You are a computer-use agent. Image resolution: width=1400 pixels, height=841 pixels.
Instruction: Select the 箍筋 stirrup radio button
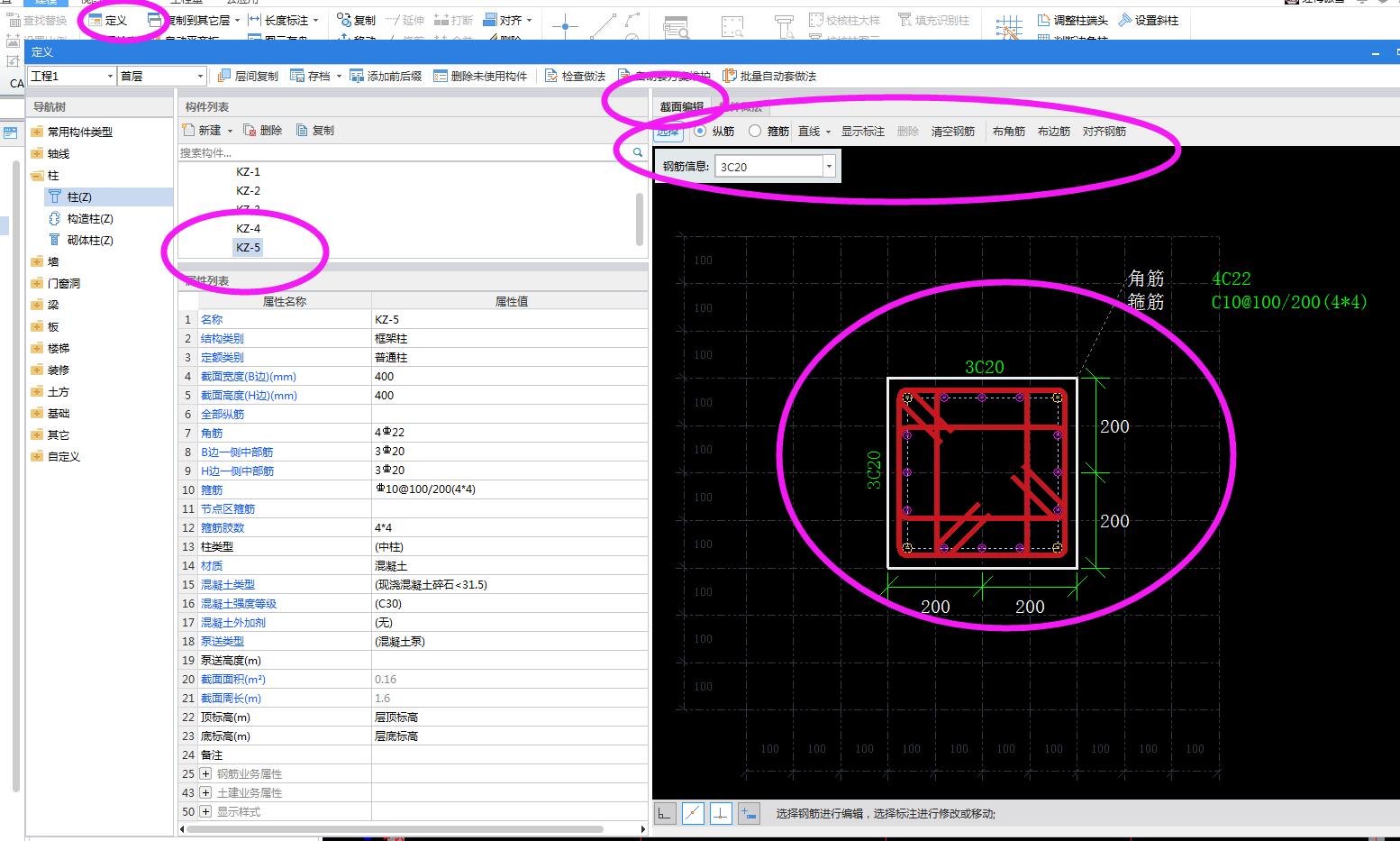755,132
